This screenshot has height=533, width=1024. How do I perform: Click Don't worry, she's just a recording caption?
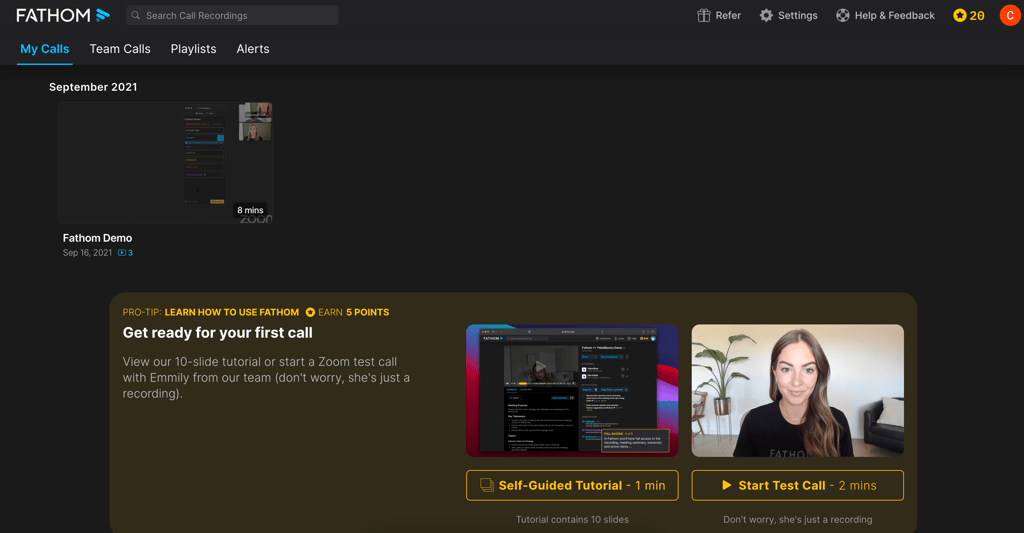(797, 519)
